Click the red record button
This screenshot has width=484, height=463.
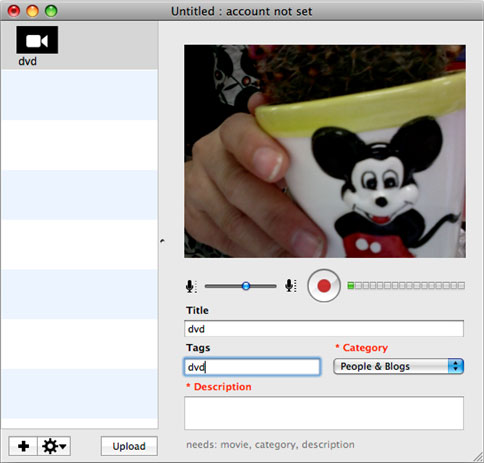(324, 286)
